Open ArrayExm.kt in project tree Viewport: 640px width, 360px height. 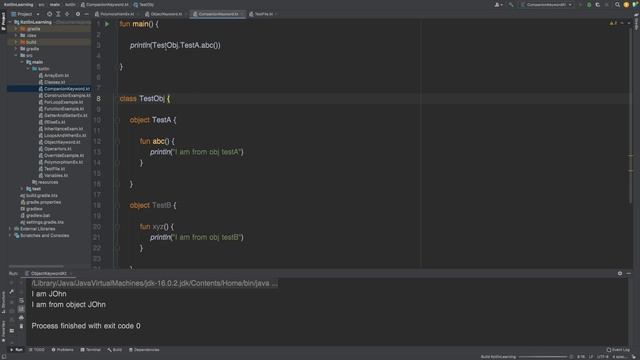[x=56, y=75]
